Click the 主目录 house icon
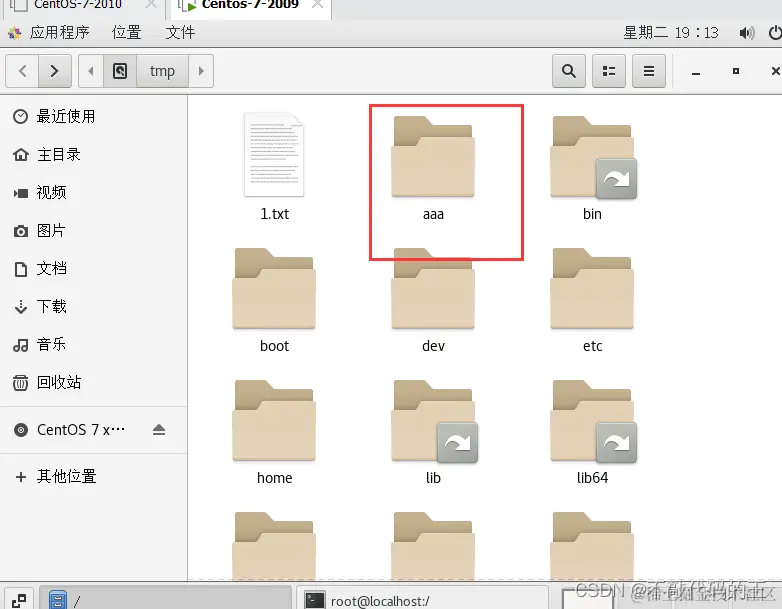This screenshot has height=609, width=782. [x=20, y=155]
